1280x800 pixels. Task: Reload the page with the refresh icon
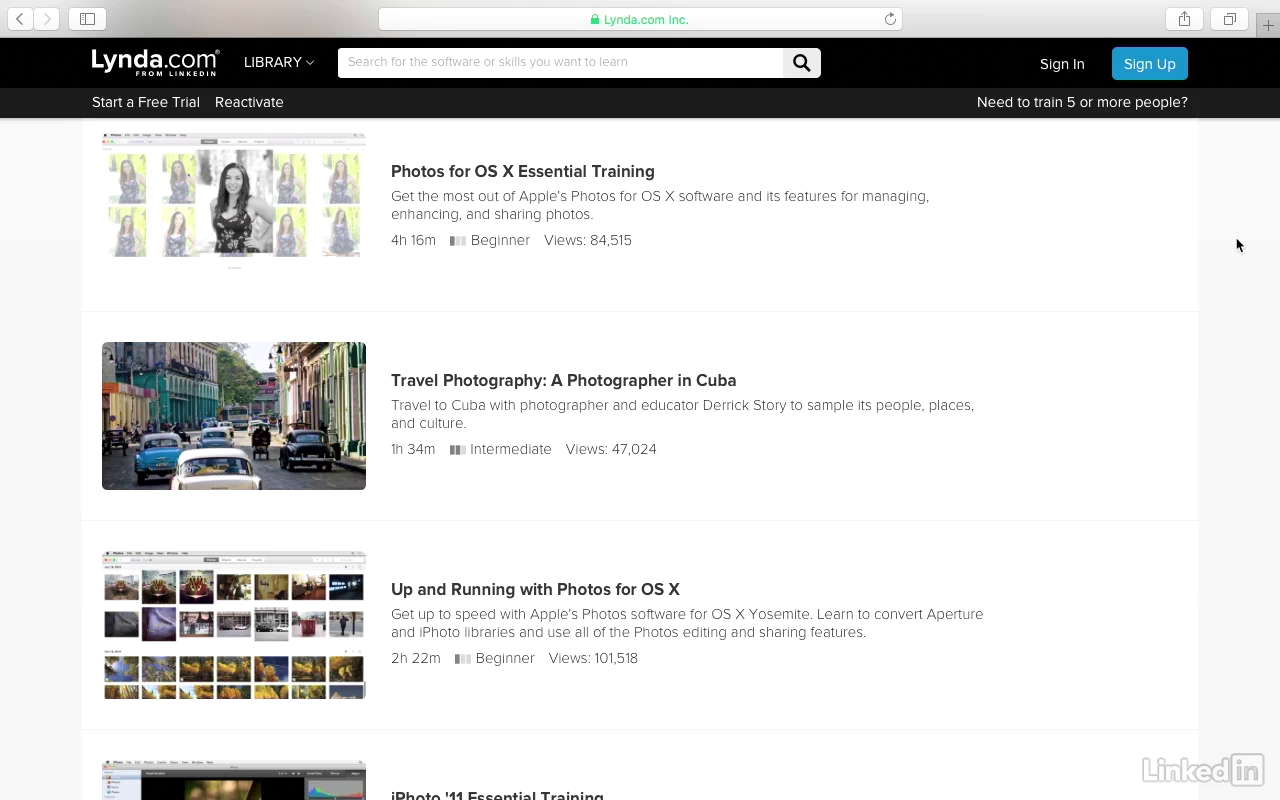tap(890, 19)
